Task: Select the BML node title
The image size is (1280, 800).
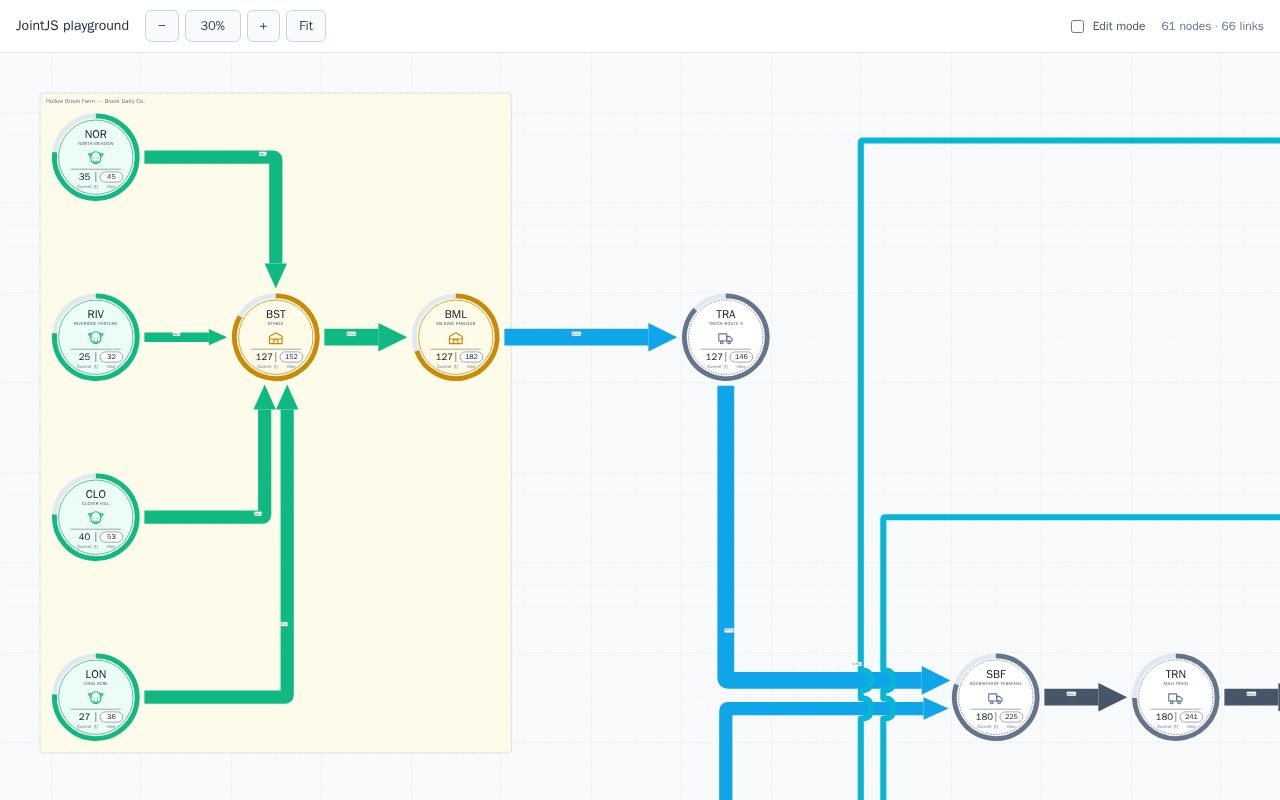Action: coord(456,314)
